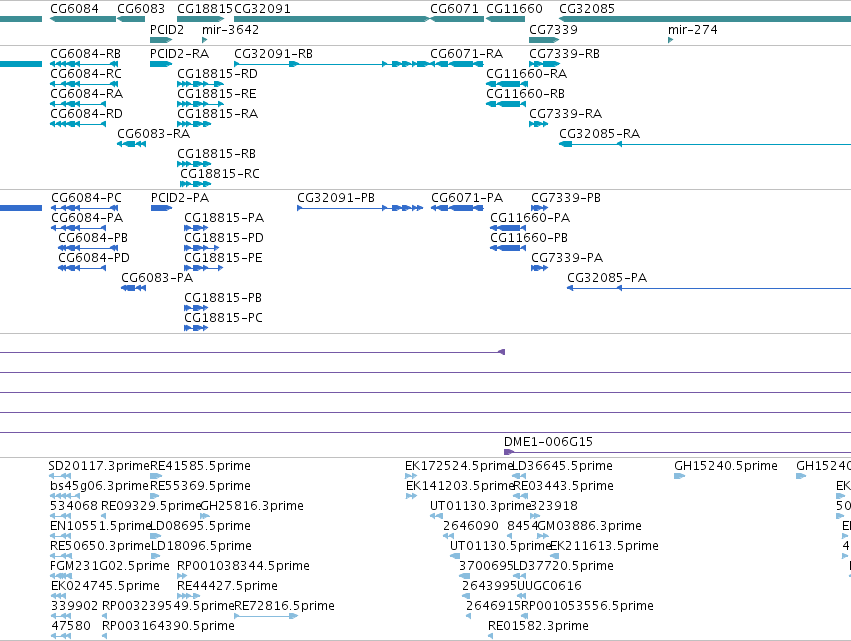This screenshot has width=851, height=641.
Task: Select protein CG6084-PC
Action: click(86, 198)
